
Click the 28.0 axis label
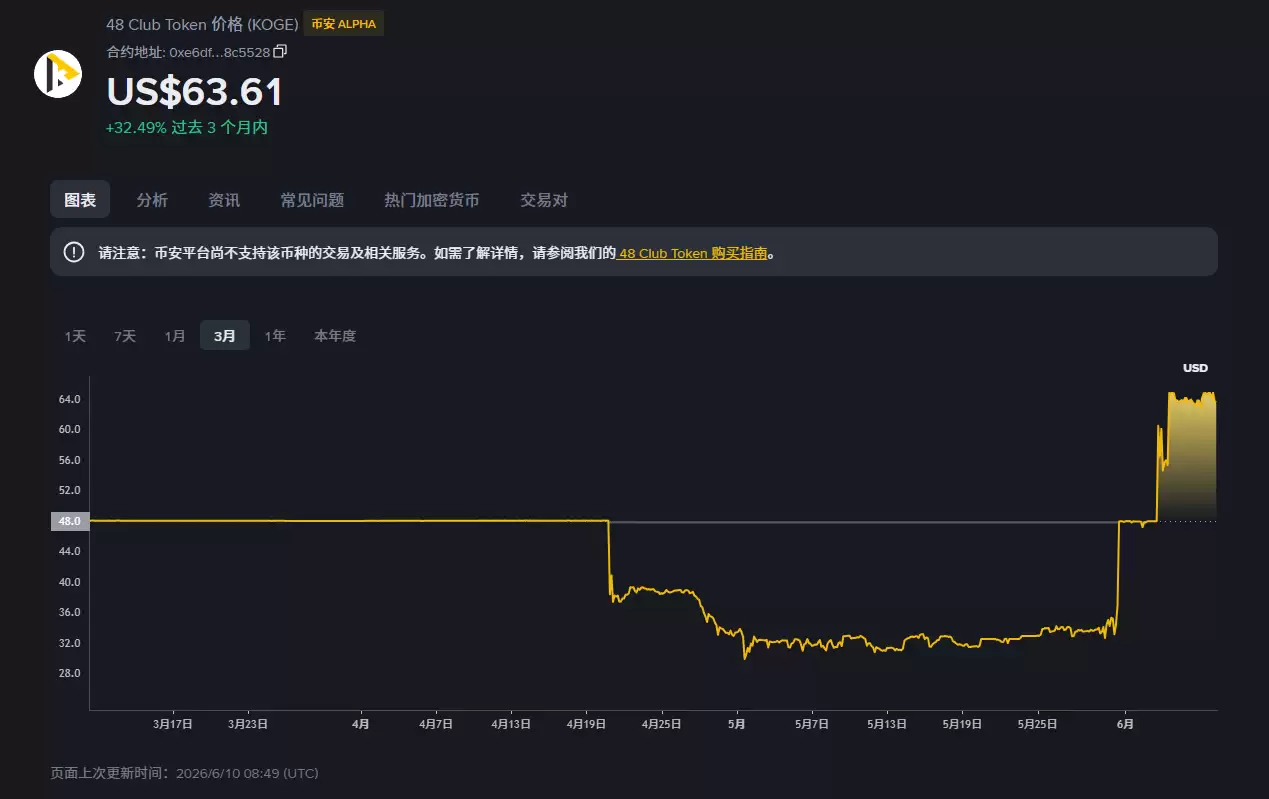click(70, 673)
